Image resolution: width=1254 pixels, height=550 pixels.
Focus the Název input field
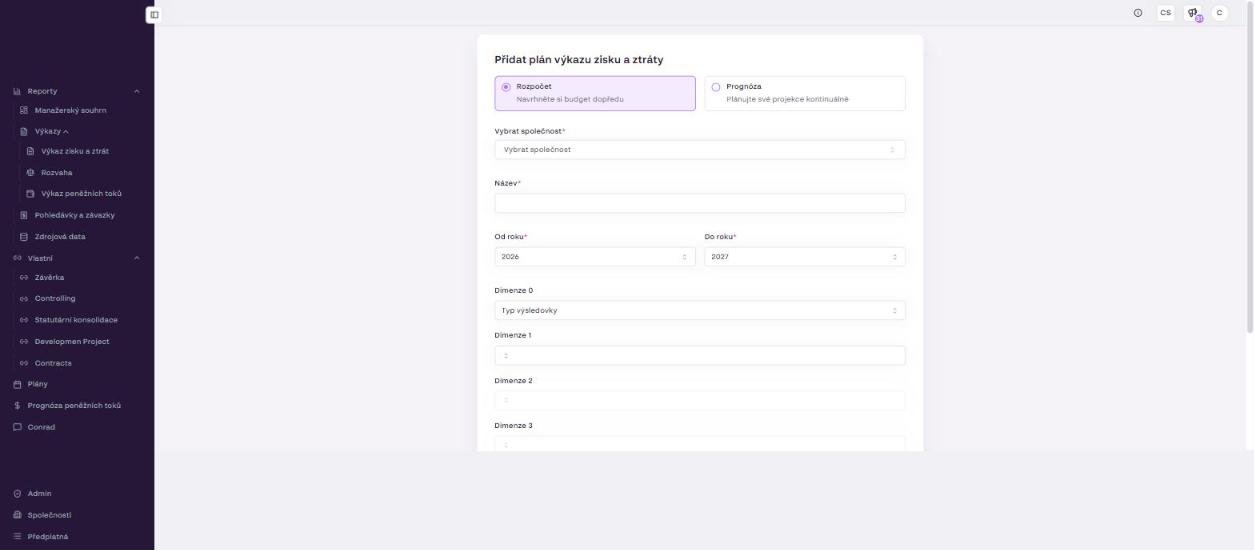700,203
